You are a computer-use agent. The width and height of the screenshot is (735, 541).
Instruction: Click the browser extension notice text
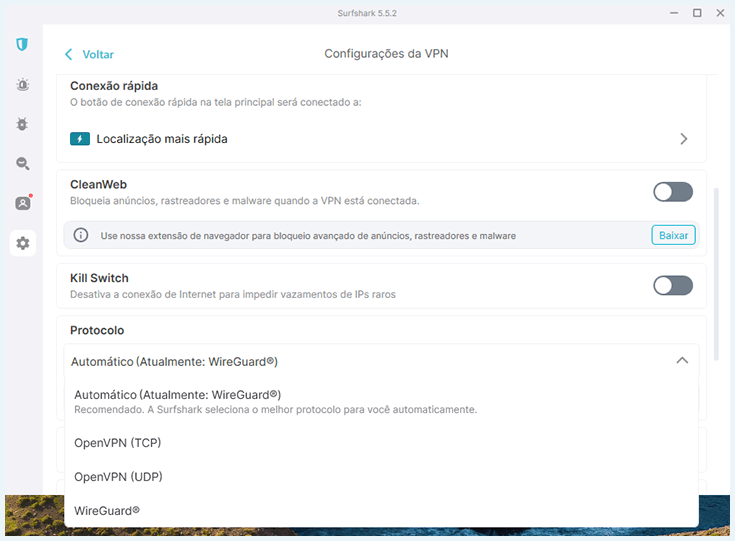click(308, 236)
